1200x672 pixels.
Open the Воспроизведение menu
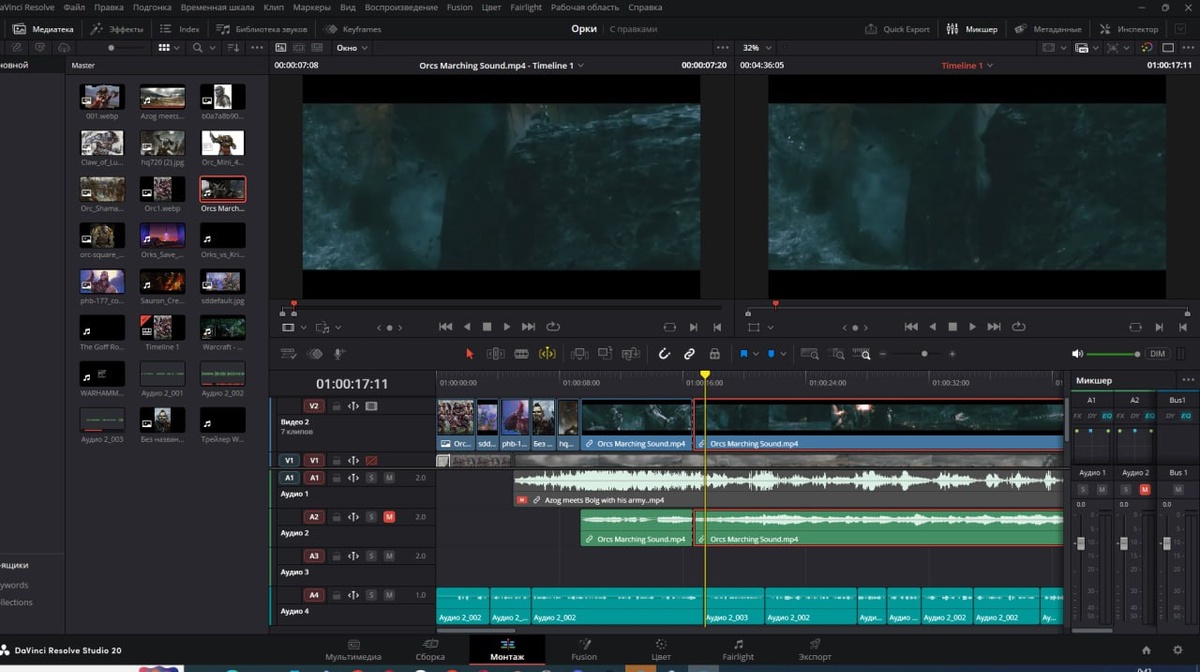click(x=401, y=7)
